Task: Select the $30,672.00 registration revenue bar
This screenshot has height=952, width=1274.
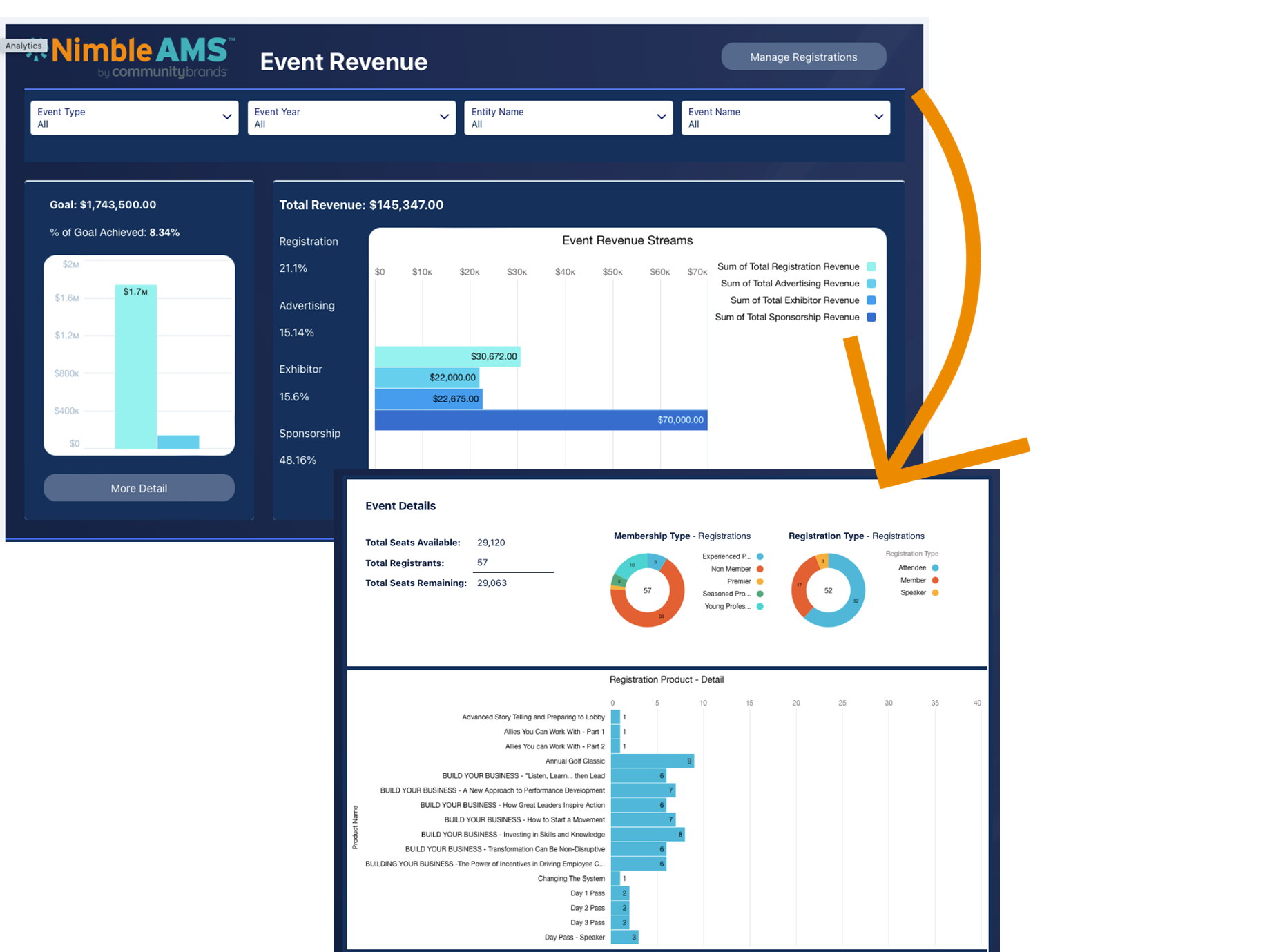Action: [x=447, y=356]
